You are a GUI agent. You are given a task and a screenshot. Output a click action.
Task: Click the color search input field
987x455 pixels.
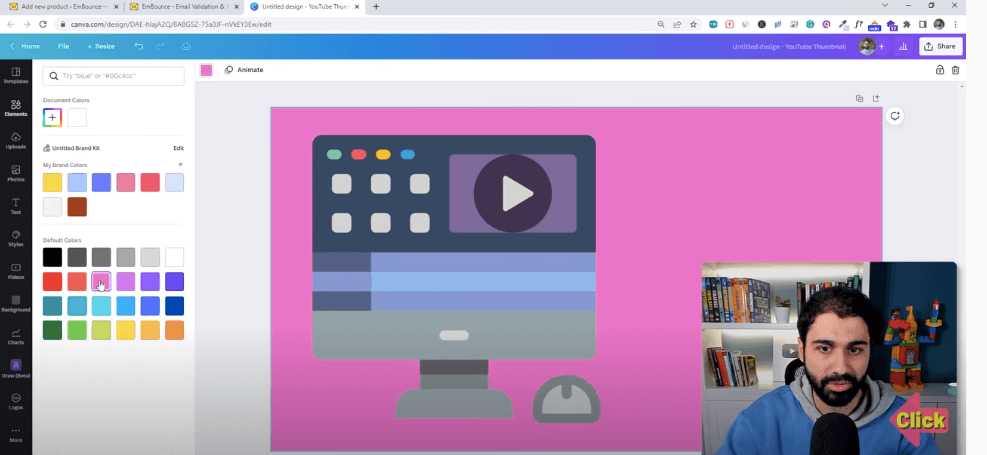(x=113, y=76)
